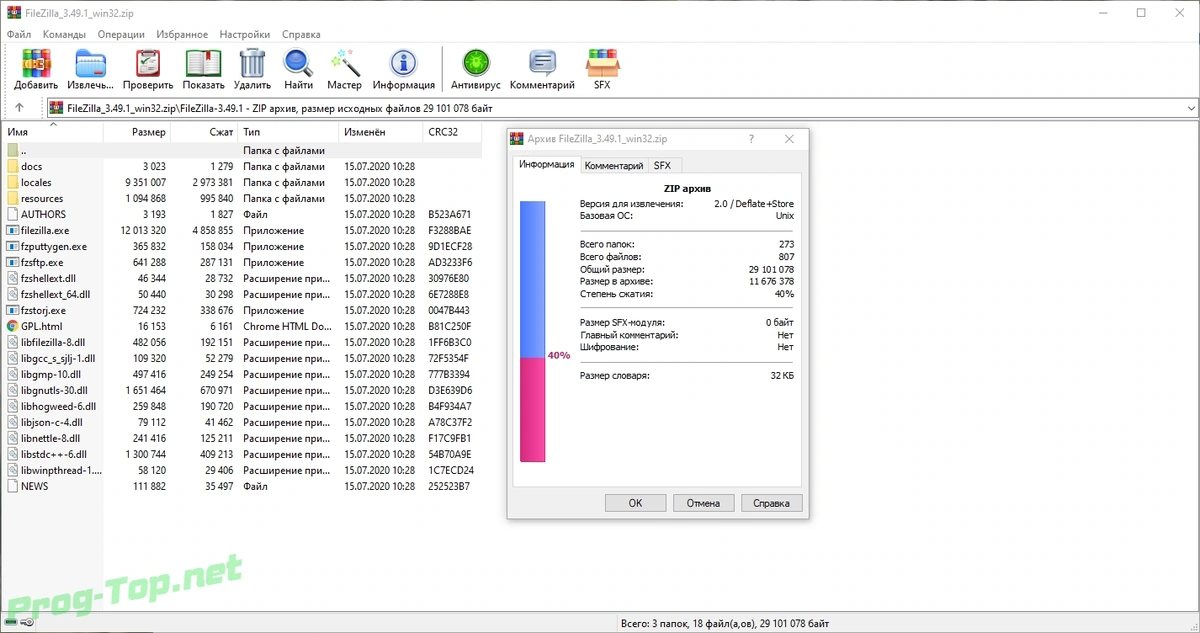Select the fzputtygen.exe file name
The image size is (1200, 633).
coord(54,246)
